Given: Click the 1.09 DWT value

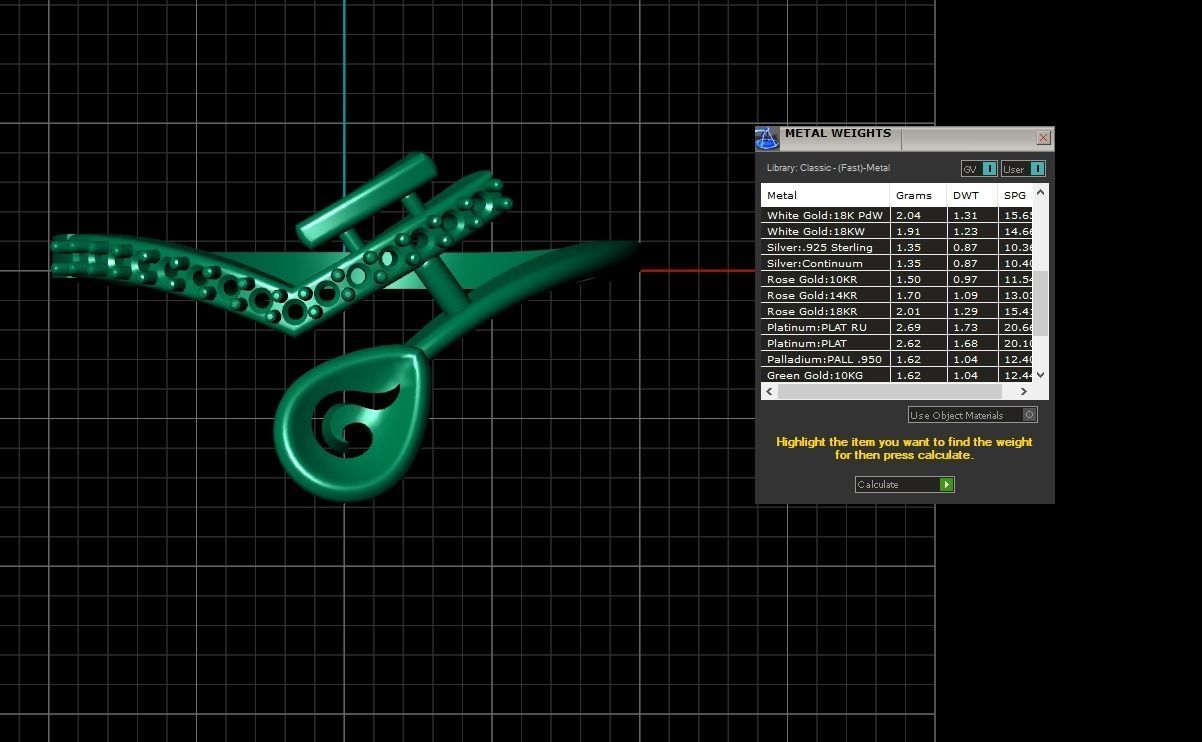Looking at the screenshot, I should [x=965, y=295].
